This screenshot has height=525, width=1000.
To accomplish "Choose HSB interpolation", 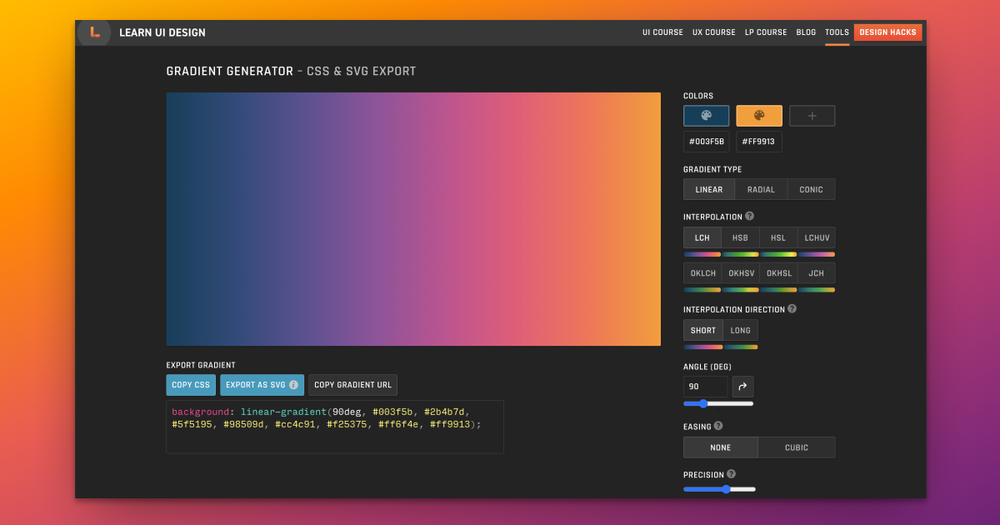I will [x=740, y=237].
